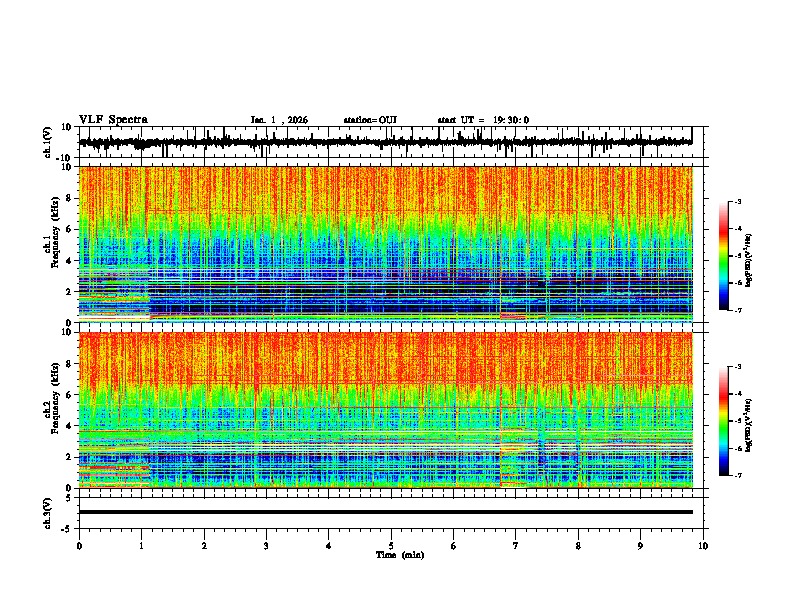This screenshot has height=612, width=792.
Task: Click the ch.3(V) flat black trace
Action: pos(385,512)
